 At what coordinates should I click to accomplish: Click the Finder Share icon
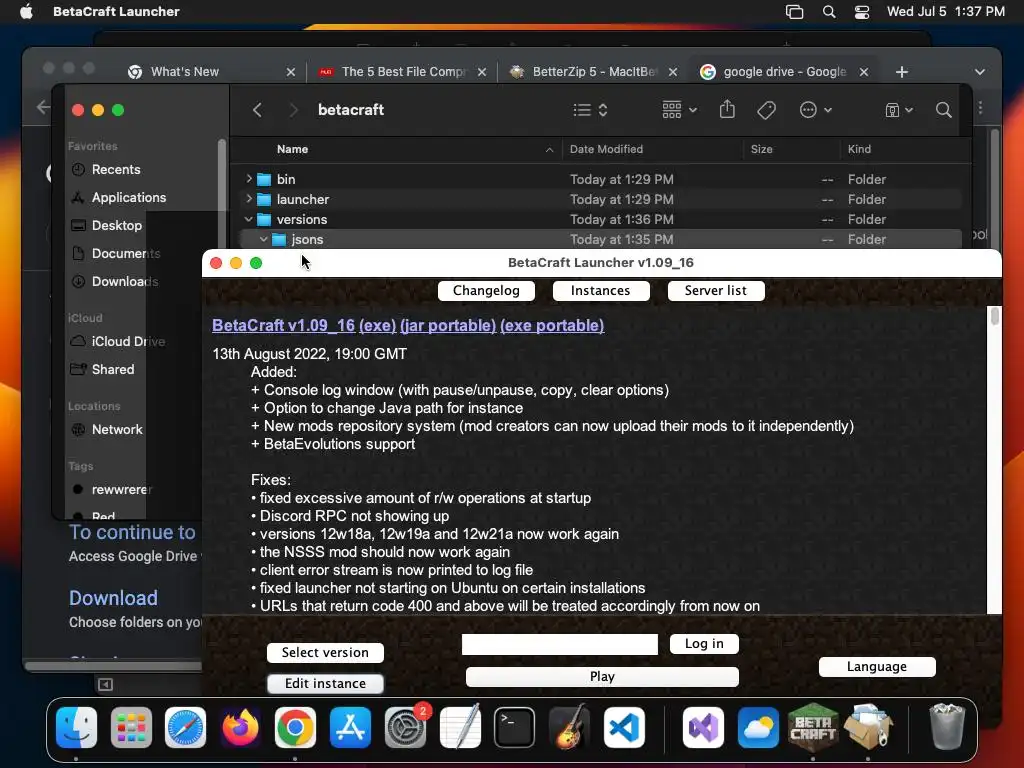coord(727,109)
